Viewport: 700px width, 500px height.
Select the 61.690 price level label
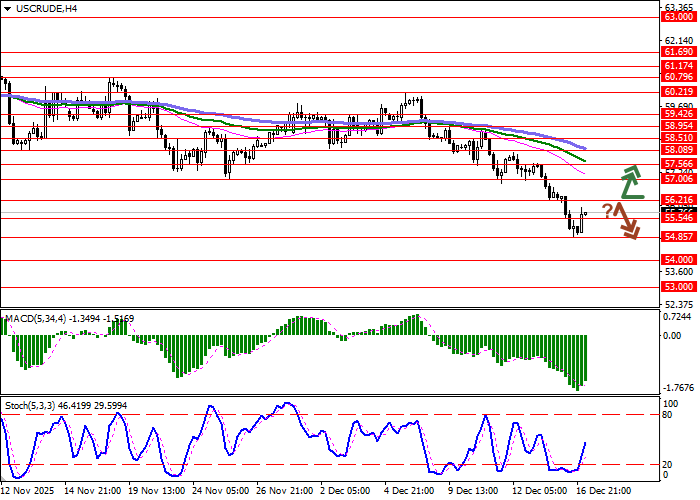(678, 51)
